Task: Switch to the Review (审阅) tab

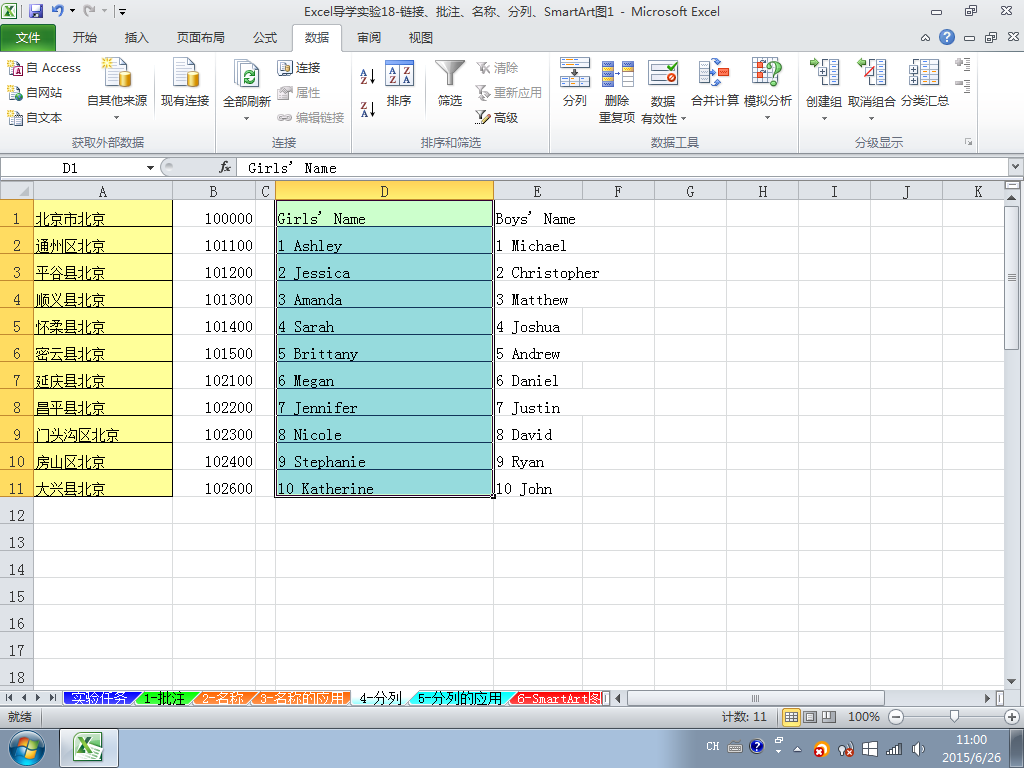Action: pos(369,38)
